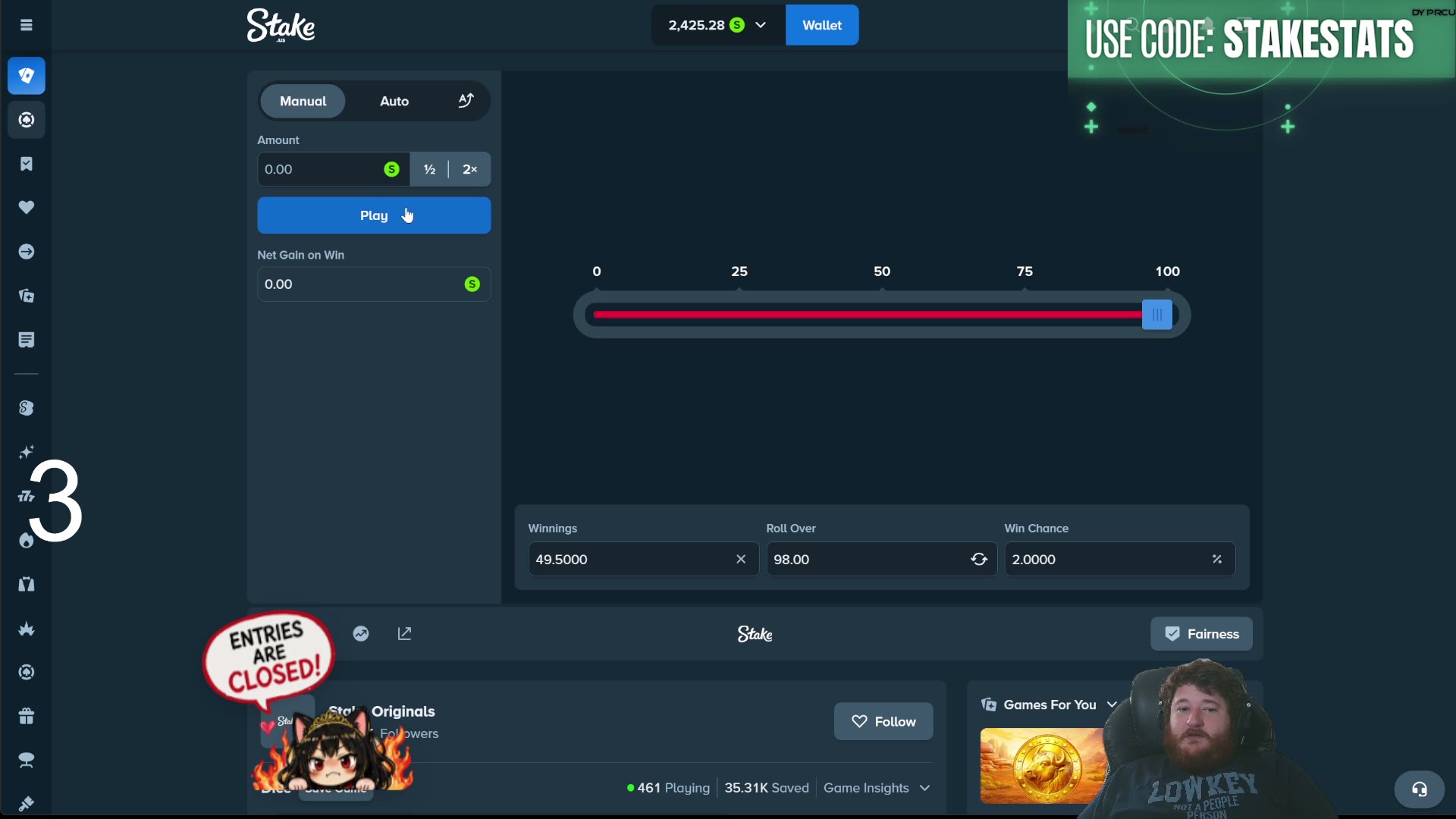The width and height of the screenshot is (1456, 819).
Task: Click the "461 Playing" count
Action: click(x=668, y=789)
